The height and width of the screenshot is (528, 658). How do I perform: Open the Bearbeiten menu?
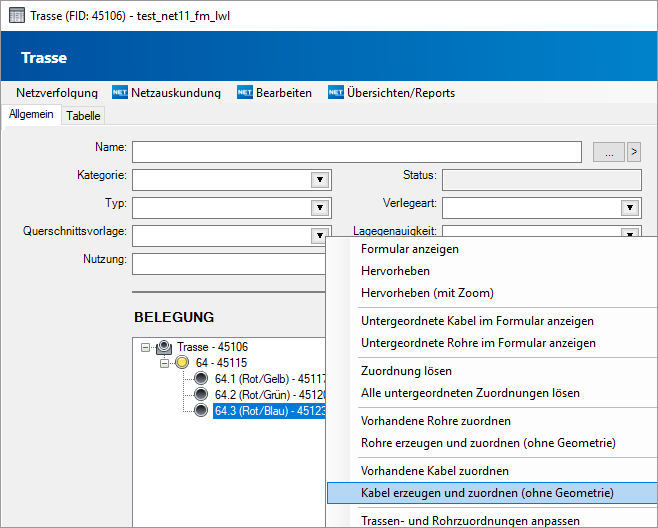[x=284, y=93]
